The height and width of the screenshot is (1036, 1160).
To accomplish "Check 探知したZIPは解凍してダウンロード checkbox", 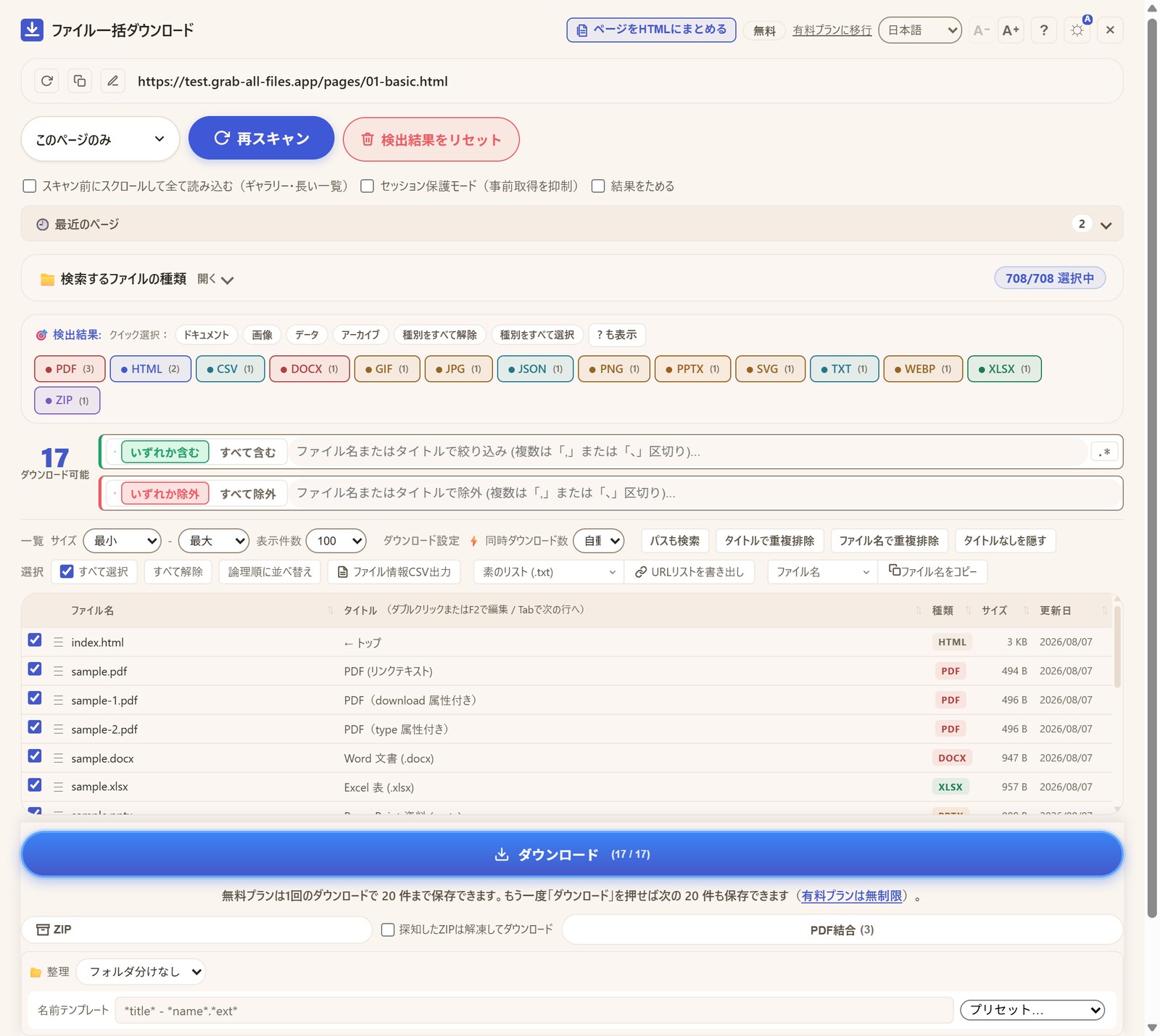I will pos(388,929).
